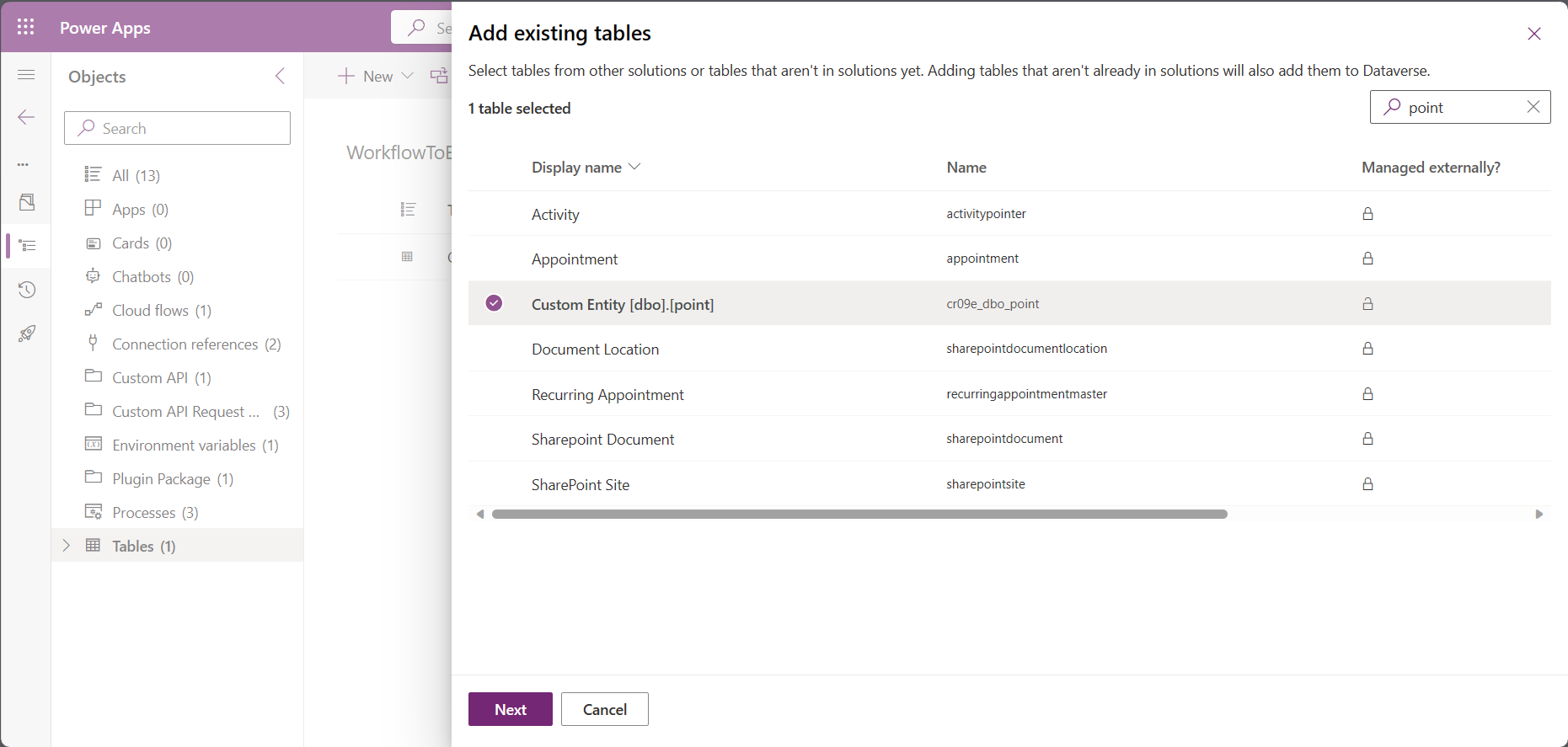Open the Overview icon in left rail
The height and width of the screenshot is (747, 1568).
(27, 202)
